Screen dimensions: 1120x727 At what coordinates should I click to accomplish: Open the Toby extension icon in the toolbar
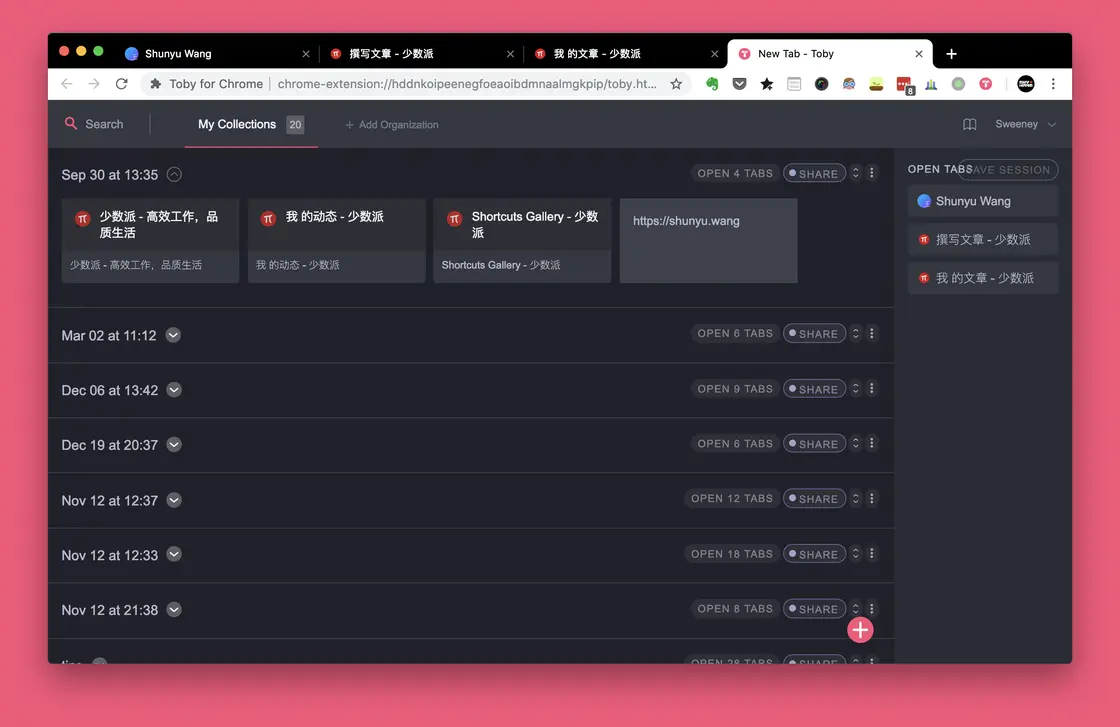[985, 84]
